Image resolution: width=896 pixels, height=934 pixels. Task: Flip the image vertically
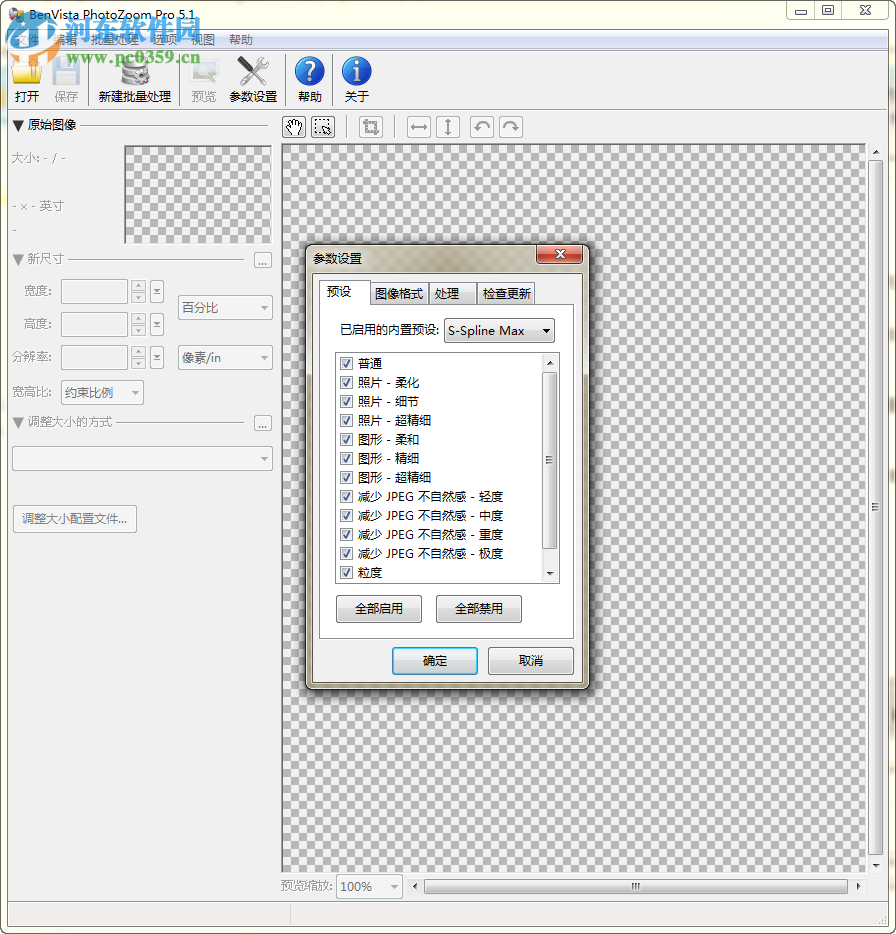(x=447, y=127)
